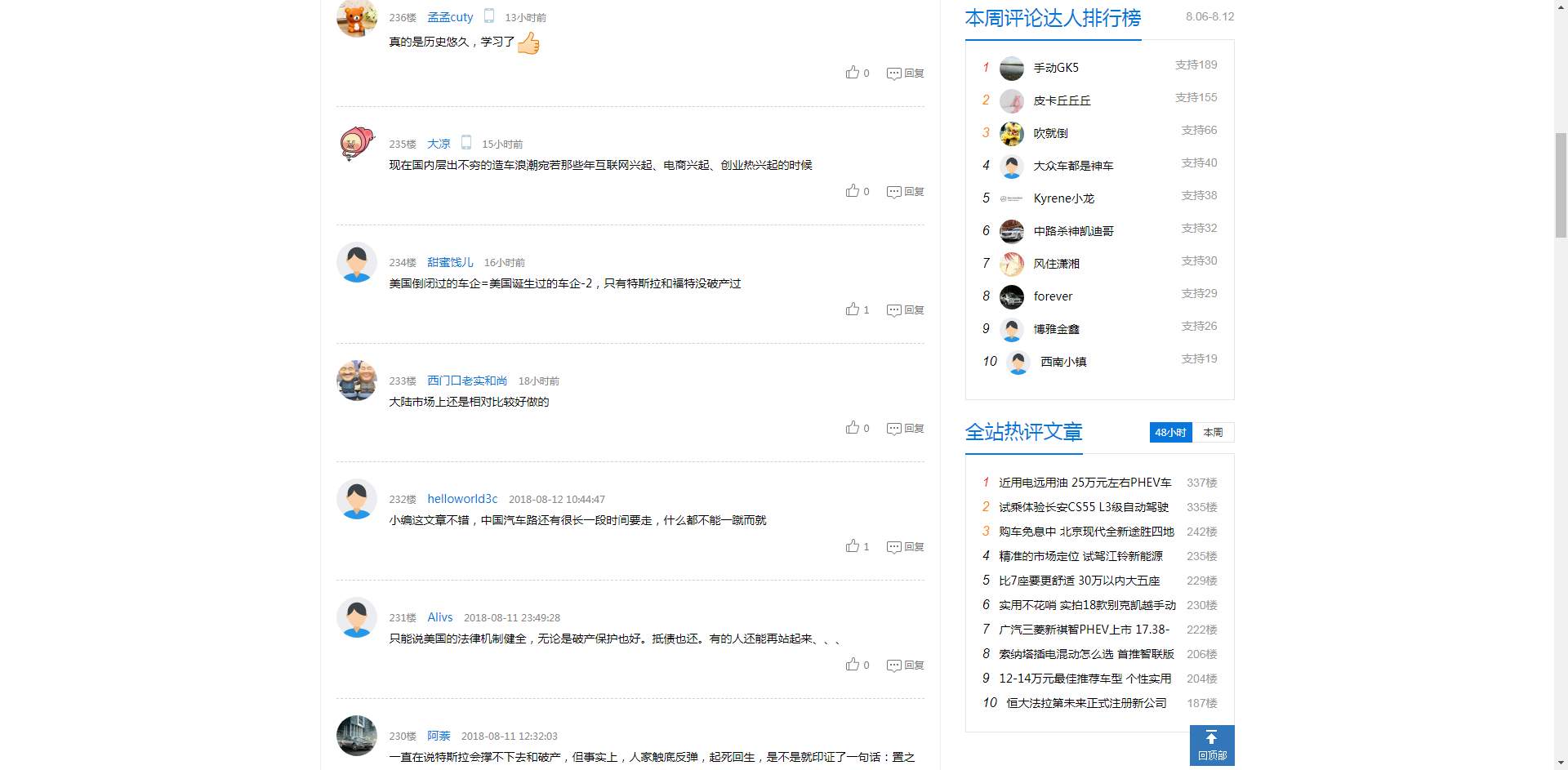The width and height of the screenshot is (1568, 770).
Task: Click forever's avatar in ranking
Action: coord(1012,296)
